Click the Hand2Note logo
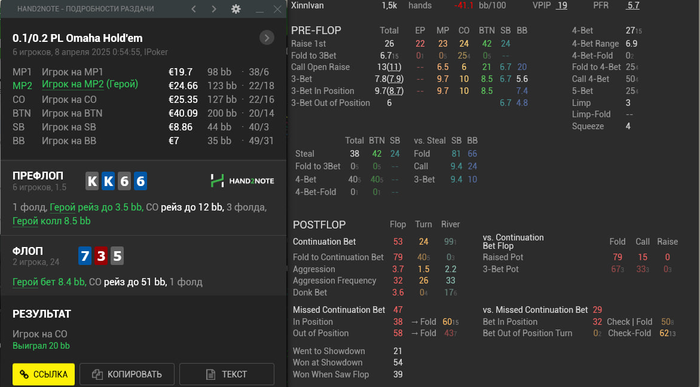The height and width of the screenshot is (387, 700). (242, 181)
